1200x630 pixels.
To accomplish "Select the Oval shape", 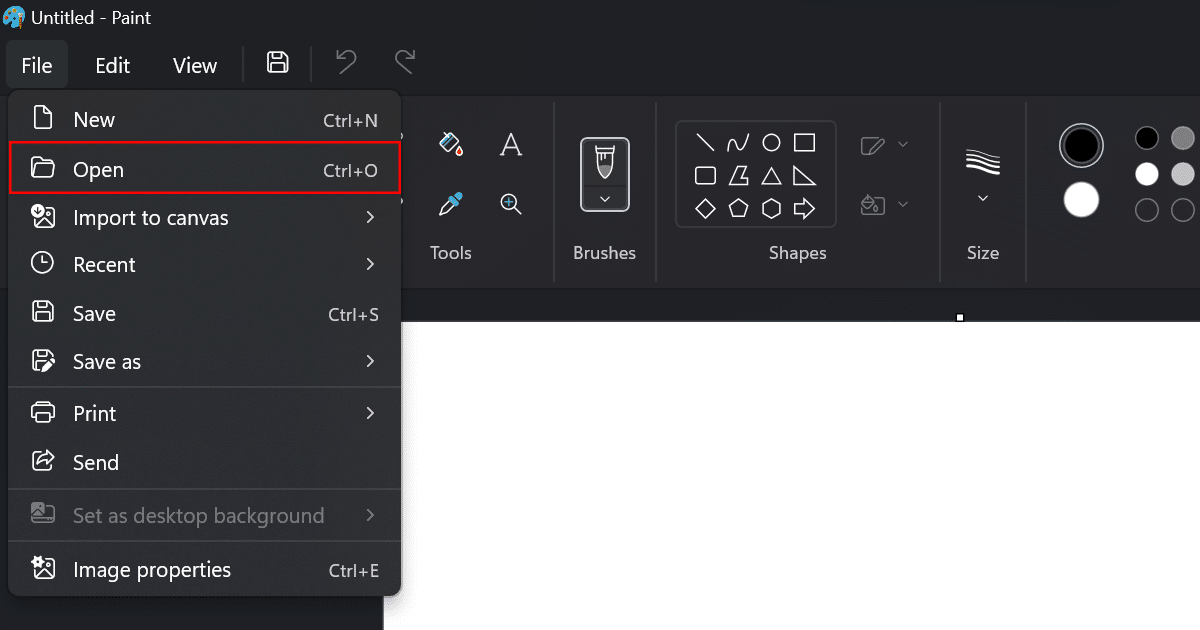I will coord(771,143).
